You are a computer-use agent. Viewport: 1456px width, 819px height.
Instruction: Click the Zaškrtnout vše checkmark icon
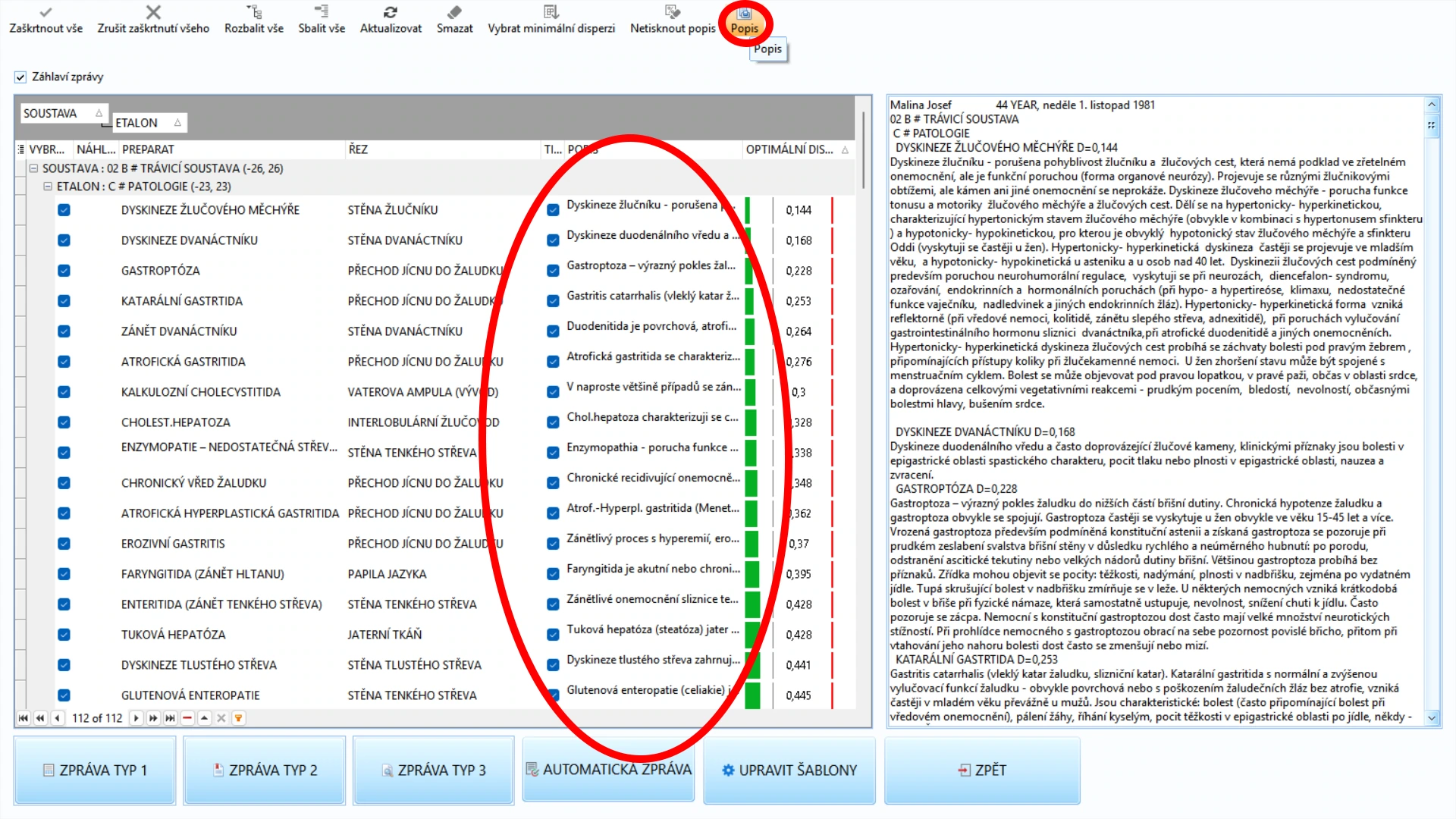coord(45,12)
